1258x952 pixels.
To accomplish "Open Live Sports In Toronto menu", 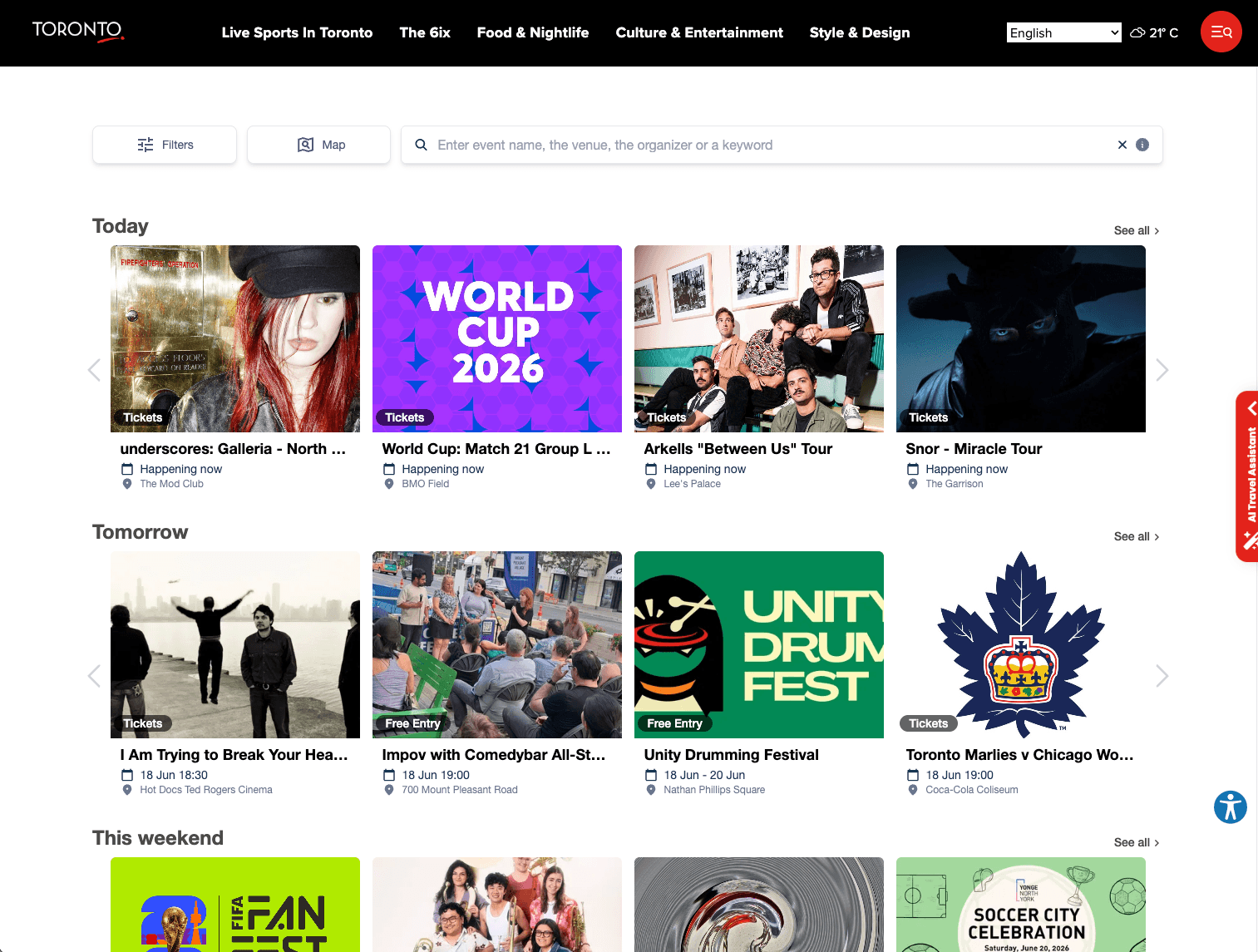I will point(297,32).
